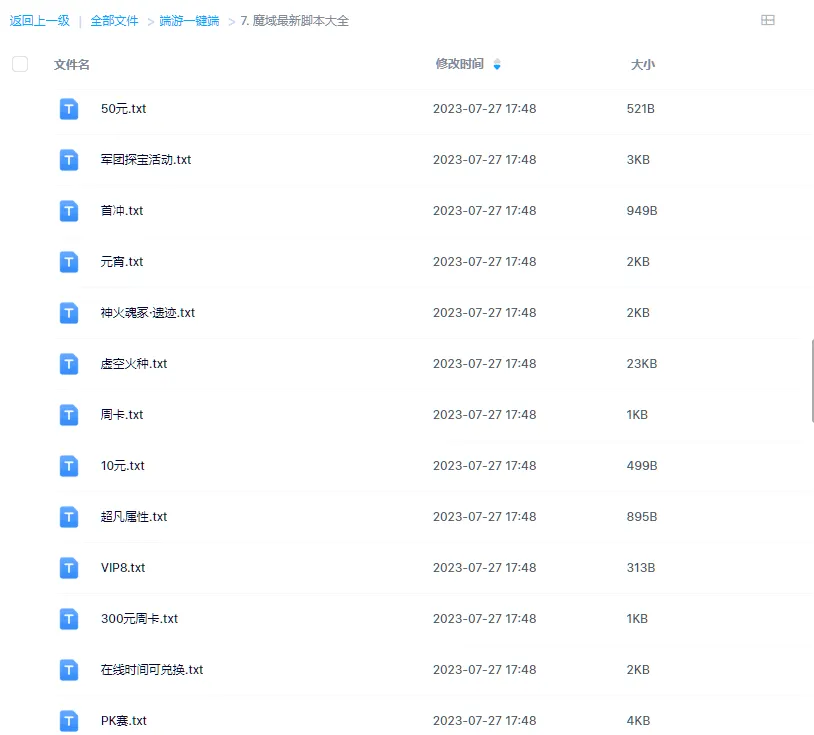Click the vertical scrollbar thumb
The image size is (814, 735).
[812, 381]
